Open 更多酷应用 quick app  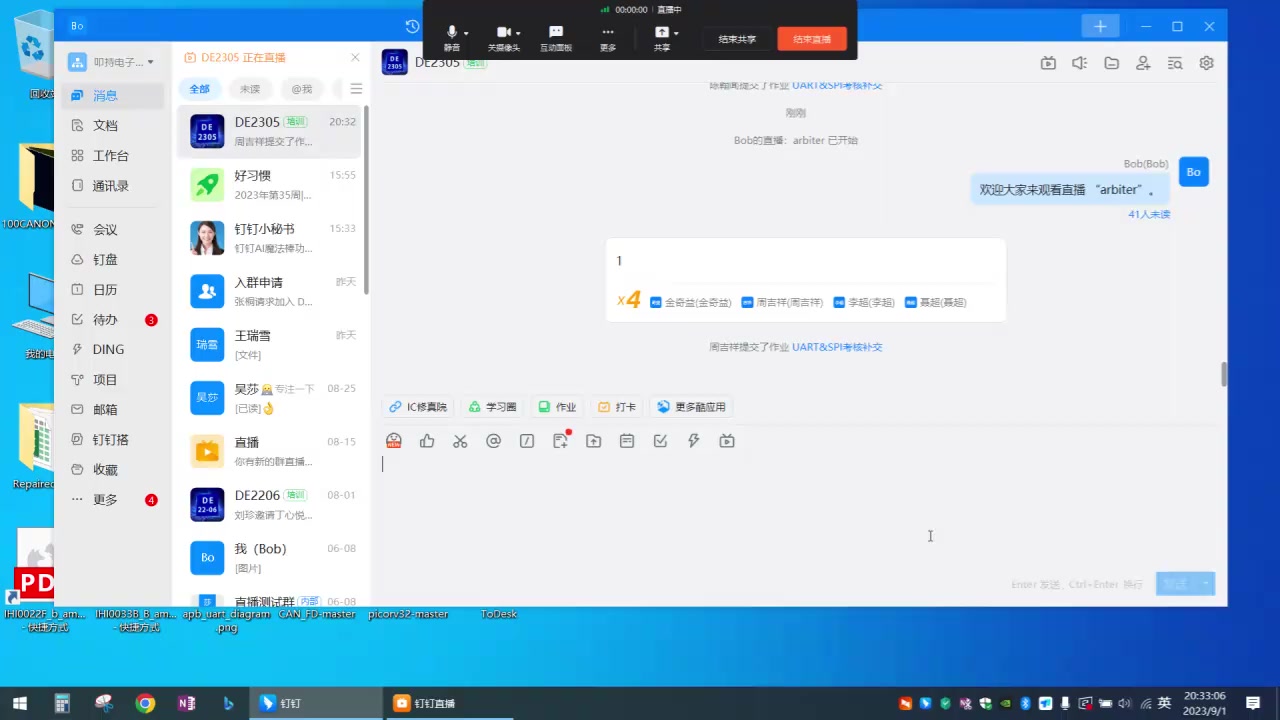click(x=691, y=407)
